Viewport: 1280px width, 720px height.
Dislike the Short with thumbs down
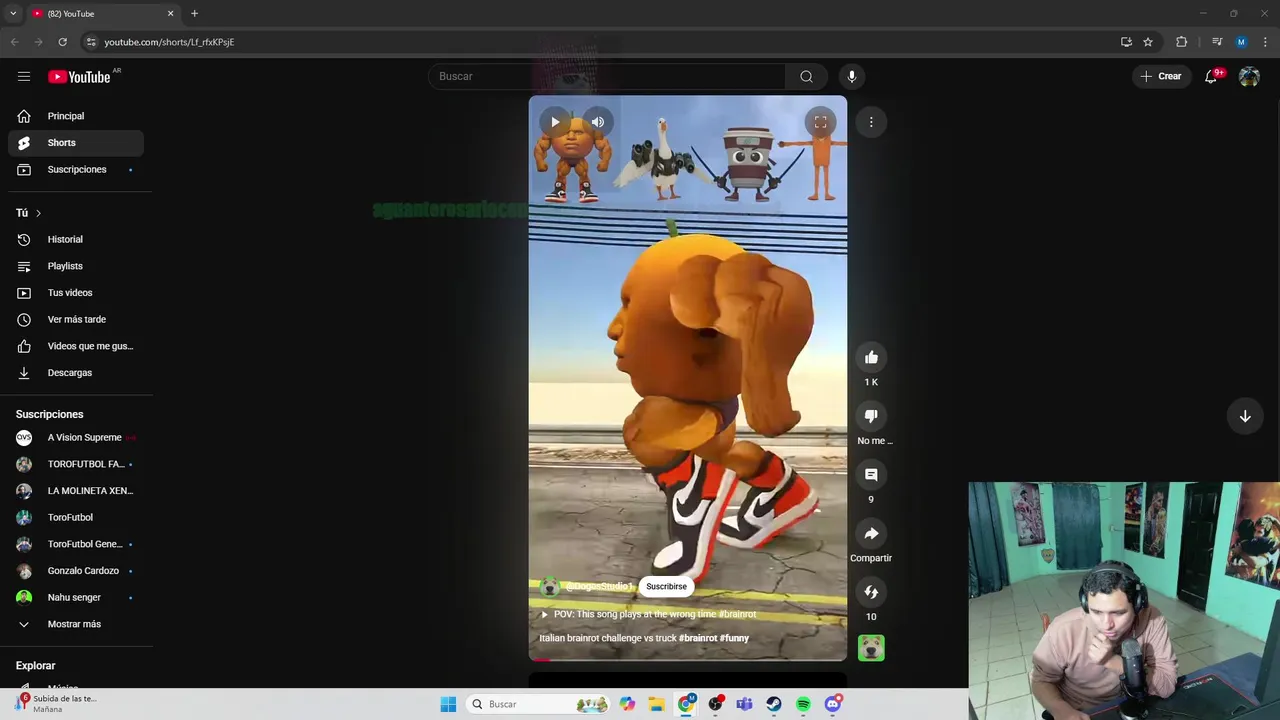(871, 416)
